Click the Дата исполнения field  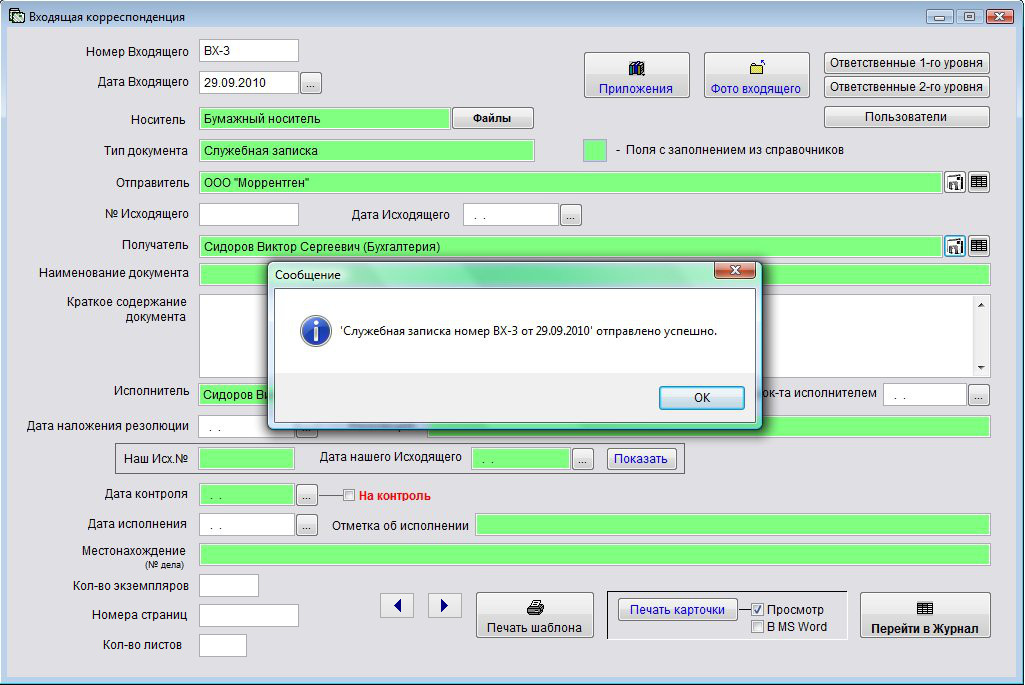tap(246, 525)
